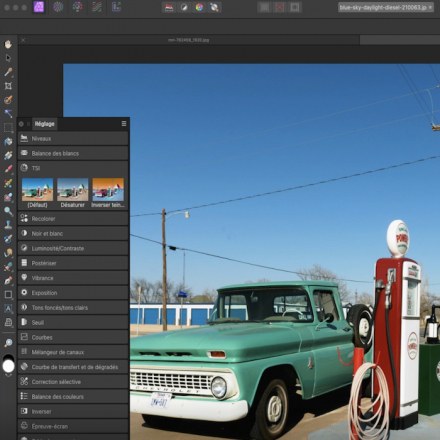Select the Dodge Brush tool
440x440 pixels.
coord(8,211)
